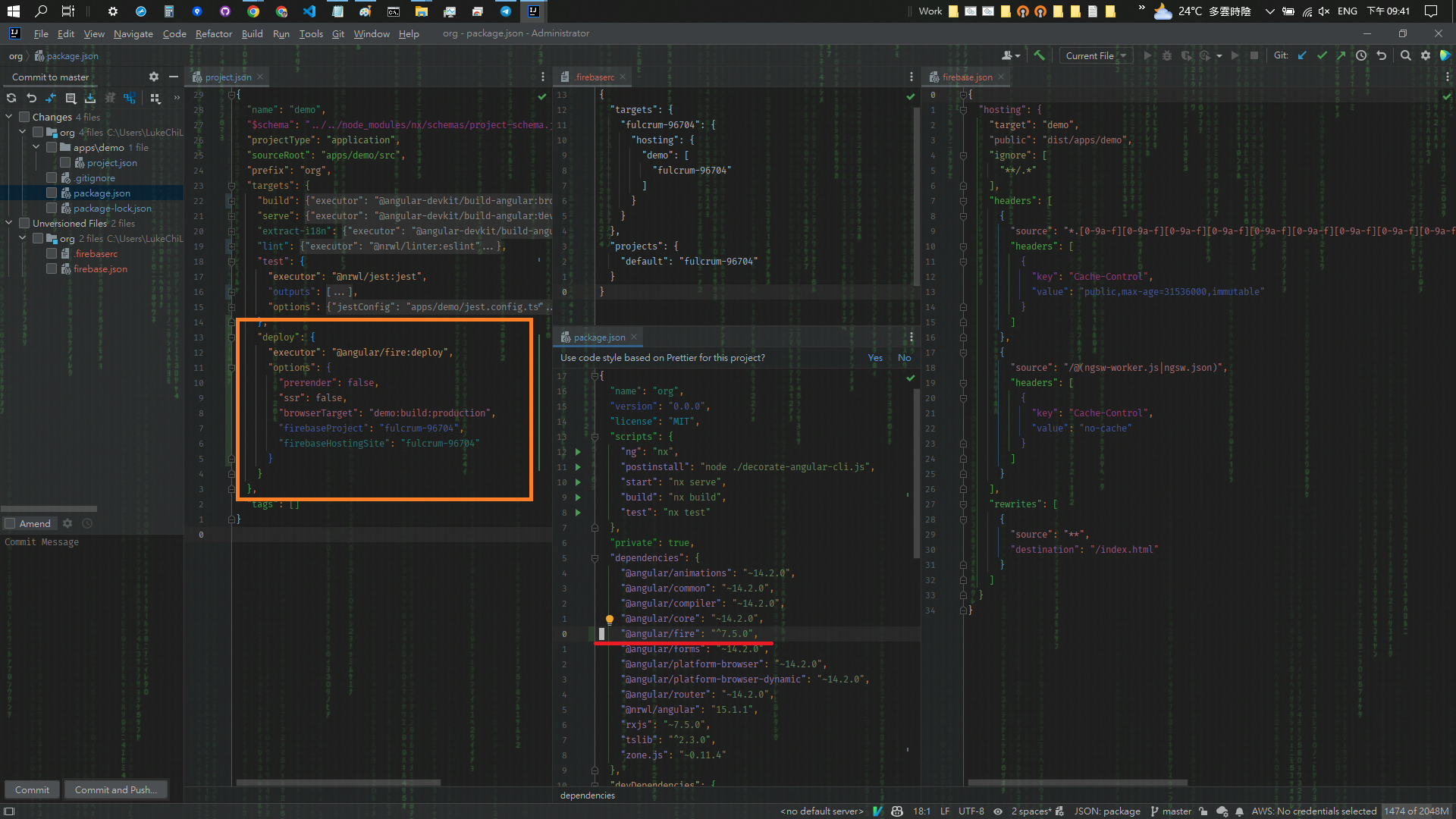Open Search Everywhere magnifier icon
The width and height of the screenshot is (1456, 819).
[1405, 55]
